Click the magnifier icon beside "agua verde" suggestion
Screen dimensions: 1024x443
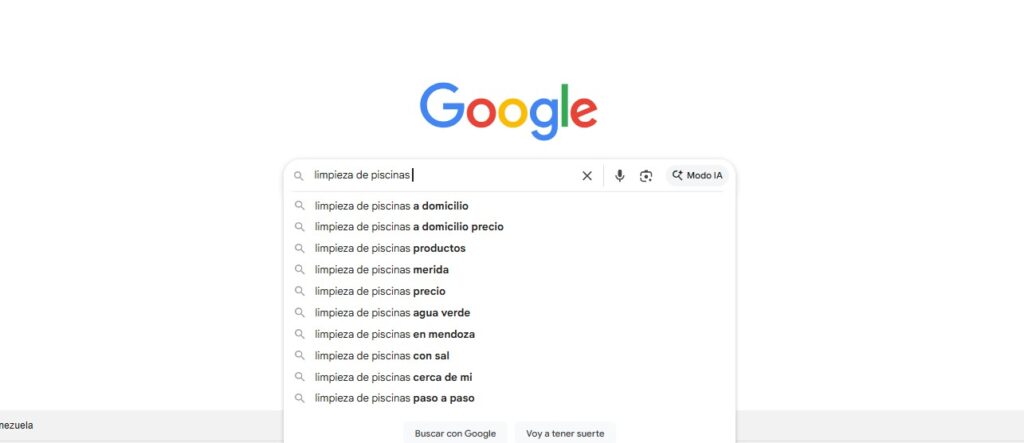[298, 313]
